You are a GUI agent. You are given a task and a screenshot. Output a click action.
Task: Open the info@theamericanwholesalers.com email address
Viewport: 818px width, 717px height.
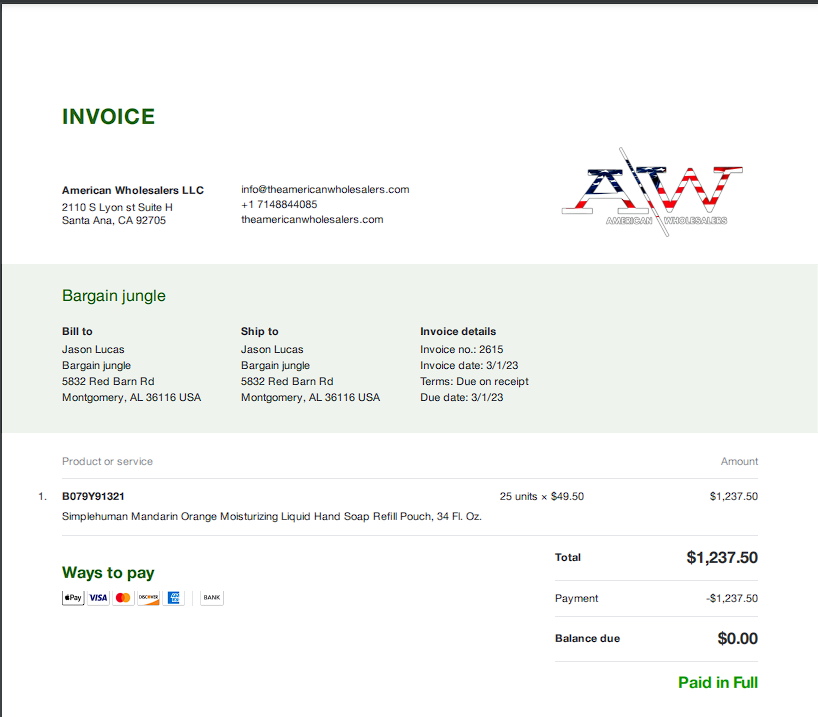click(325, 189)
